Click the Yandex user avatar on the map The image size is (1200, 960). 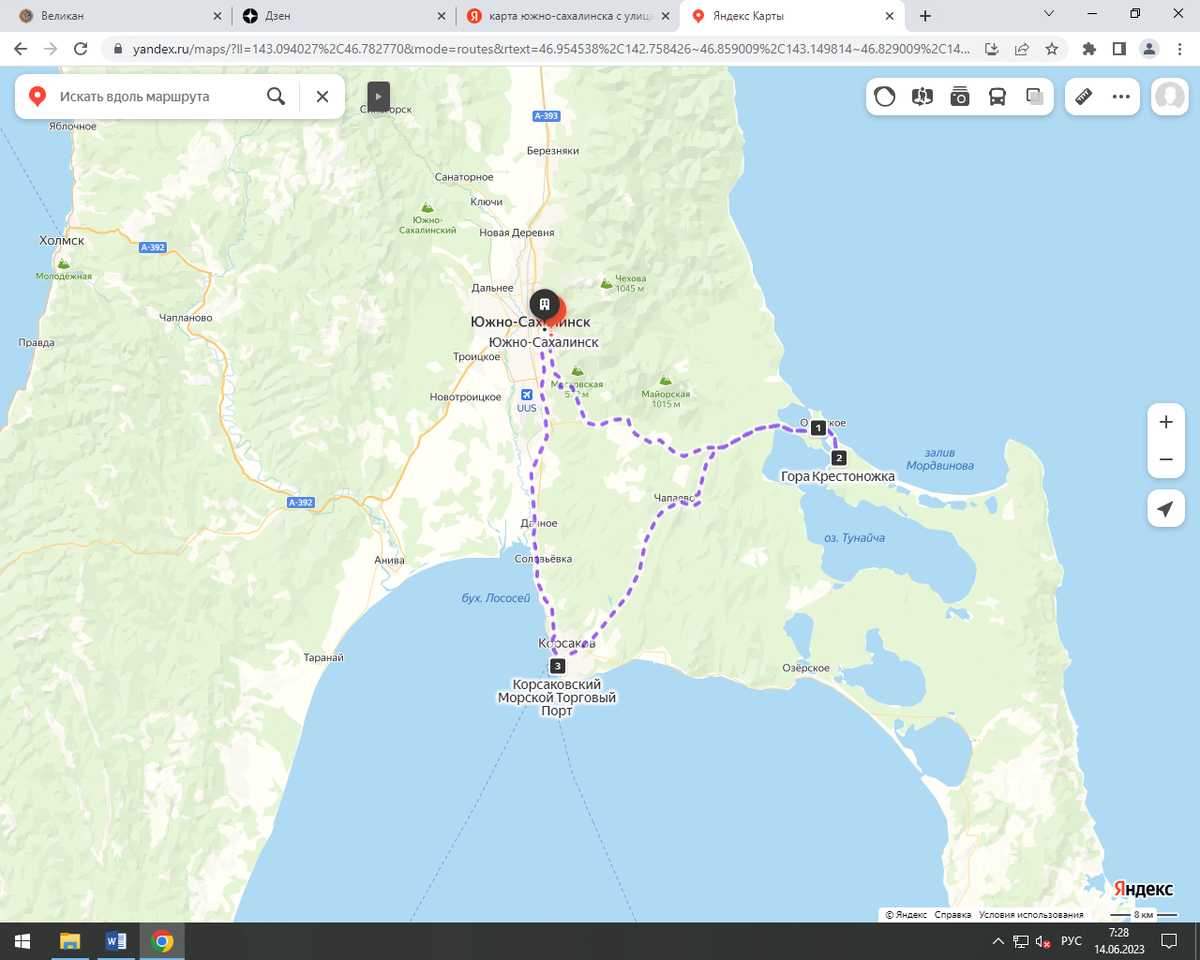point(1169,97)
